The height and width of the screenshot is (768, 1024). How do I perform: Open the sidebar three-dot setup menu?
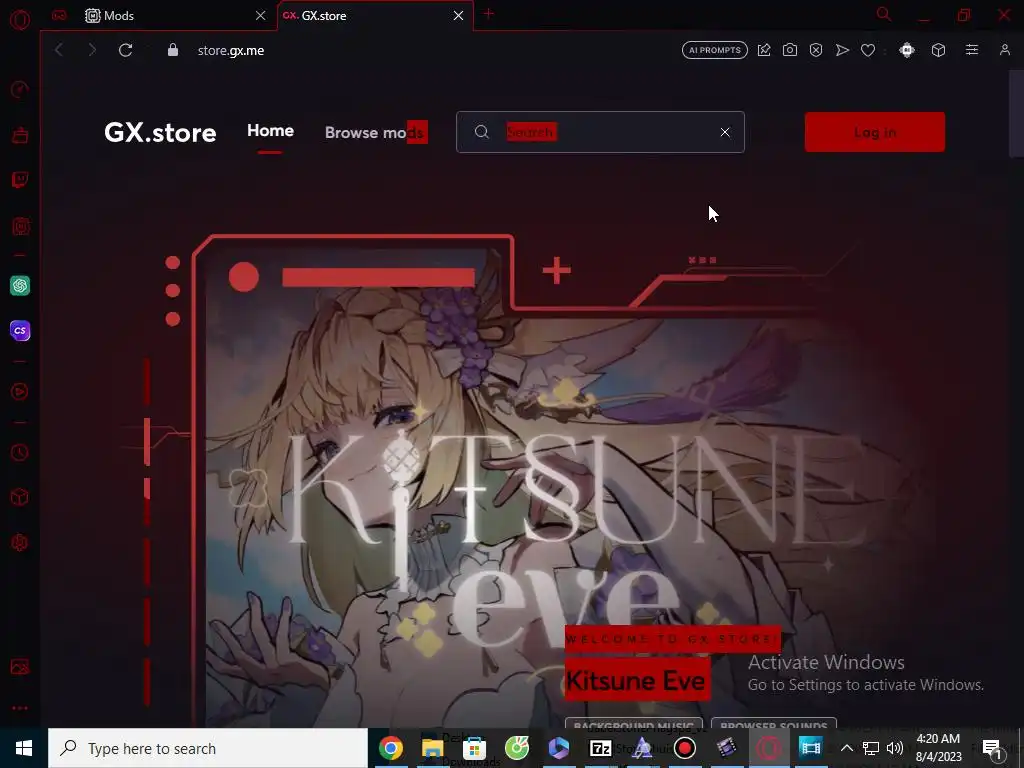pos(20,708)
